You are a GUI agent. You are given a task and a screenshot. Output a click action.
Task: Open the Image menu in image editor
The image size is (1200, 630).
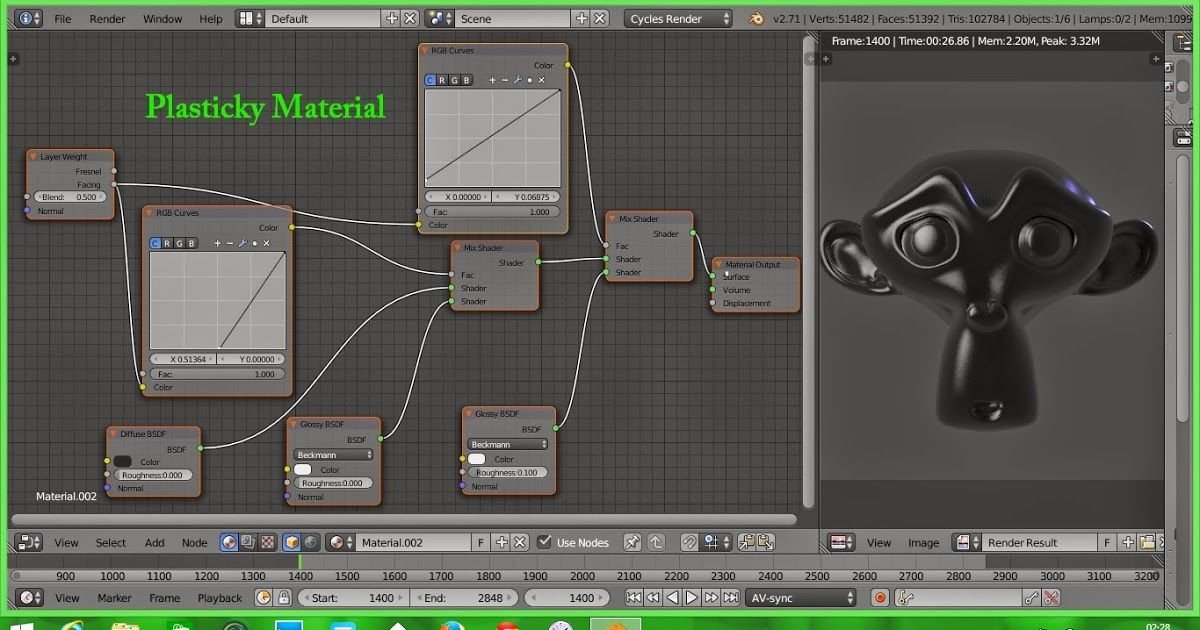click(923, 543)
